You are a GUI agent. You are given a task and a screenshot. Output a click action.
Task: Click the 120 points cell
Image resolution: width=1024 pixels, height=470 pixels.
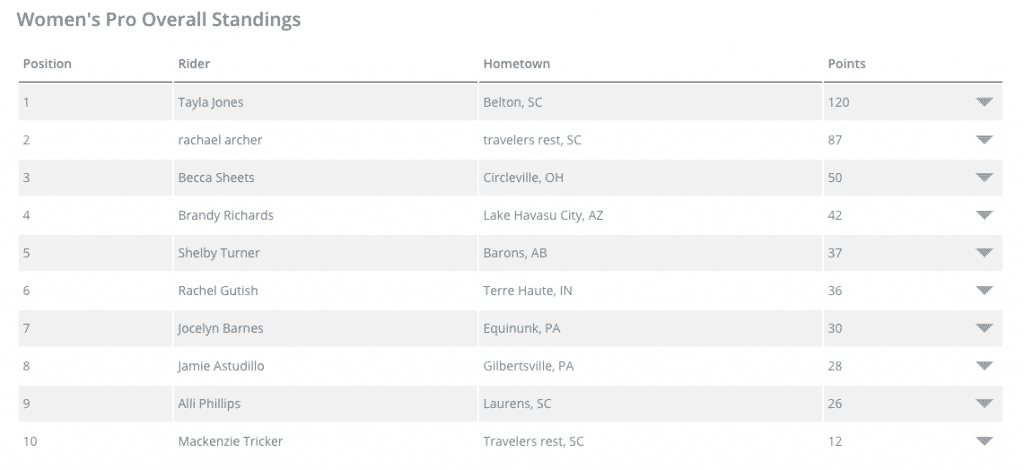pos(839,102)
